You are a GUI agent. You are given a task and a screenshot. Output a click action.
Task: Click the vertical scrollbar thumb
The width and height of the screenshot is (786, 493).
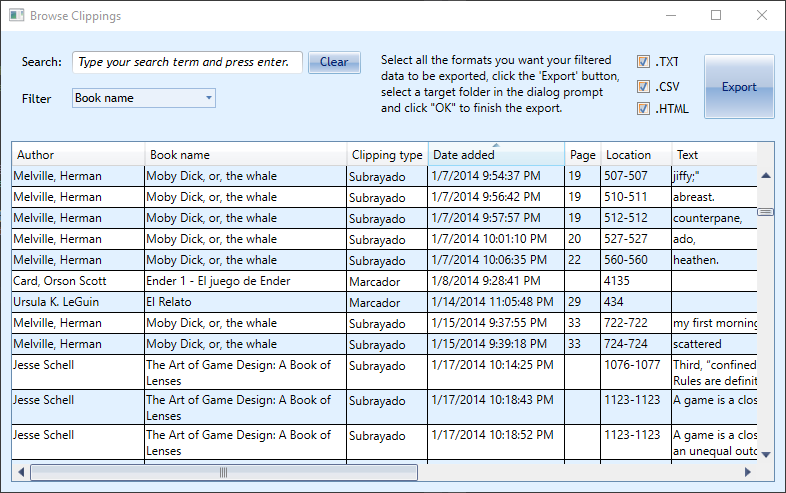coord(765,212)
